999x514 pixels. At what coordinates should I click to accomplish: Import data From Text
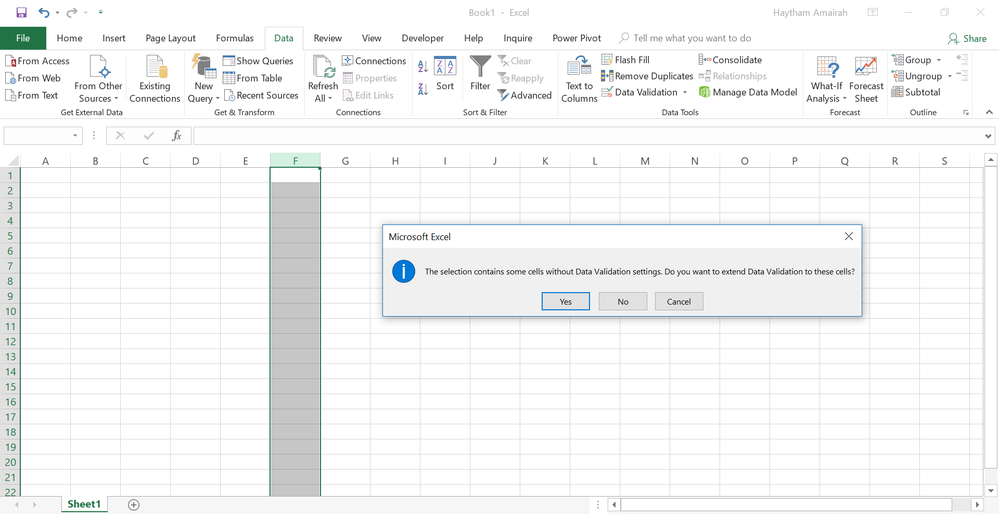click(x=32, y=96)
